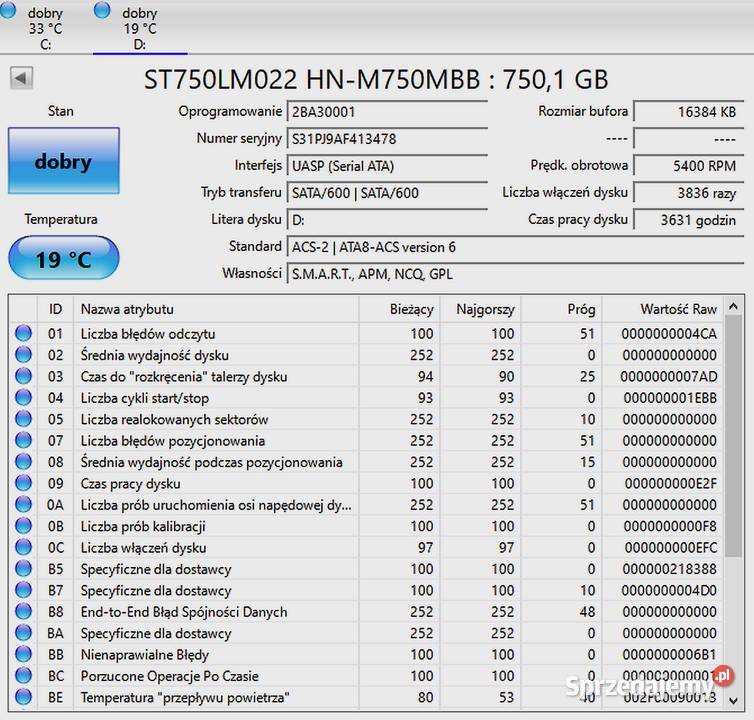Click the firmware field 2BA30001

click(387, 112)
